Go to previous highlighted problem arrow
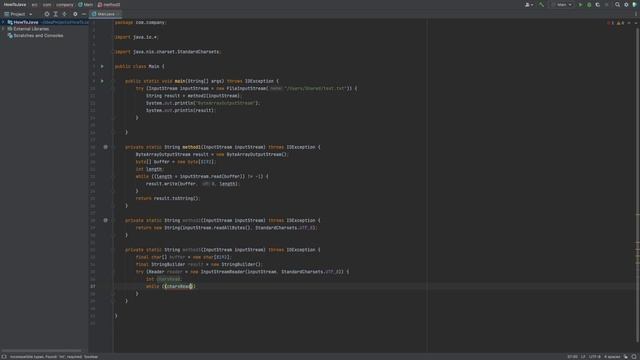Viewport: 640px width, 360px height. (x=629, y=23)
